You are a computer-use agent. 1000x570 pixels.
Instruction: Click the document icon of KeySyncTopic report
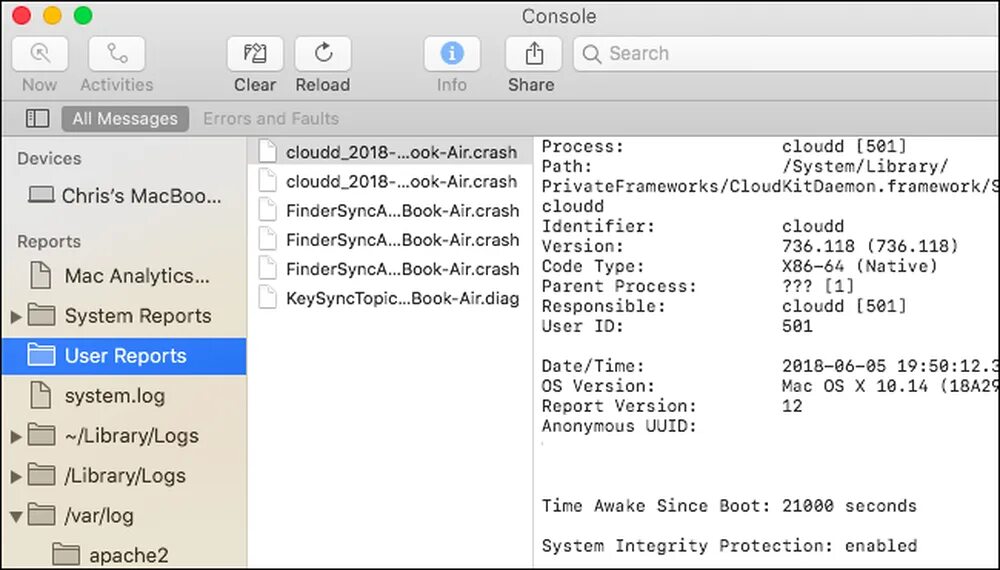coord(268,298)
